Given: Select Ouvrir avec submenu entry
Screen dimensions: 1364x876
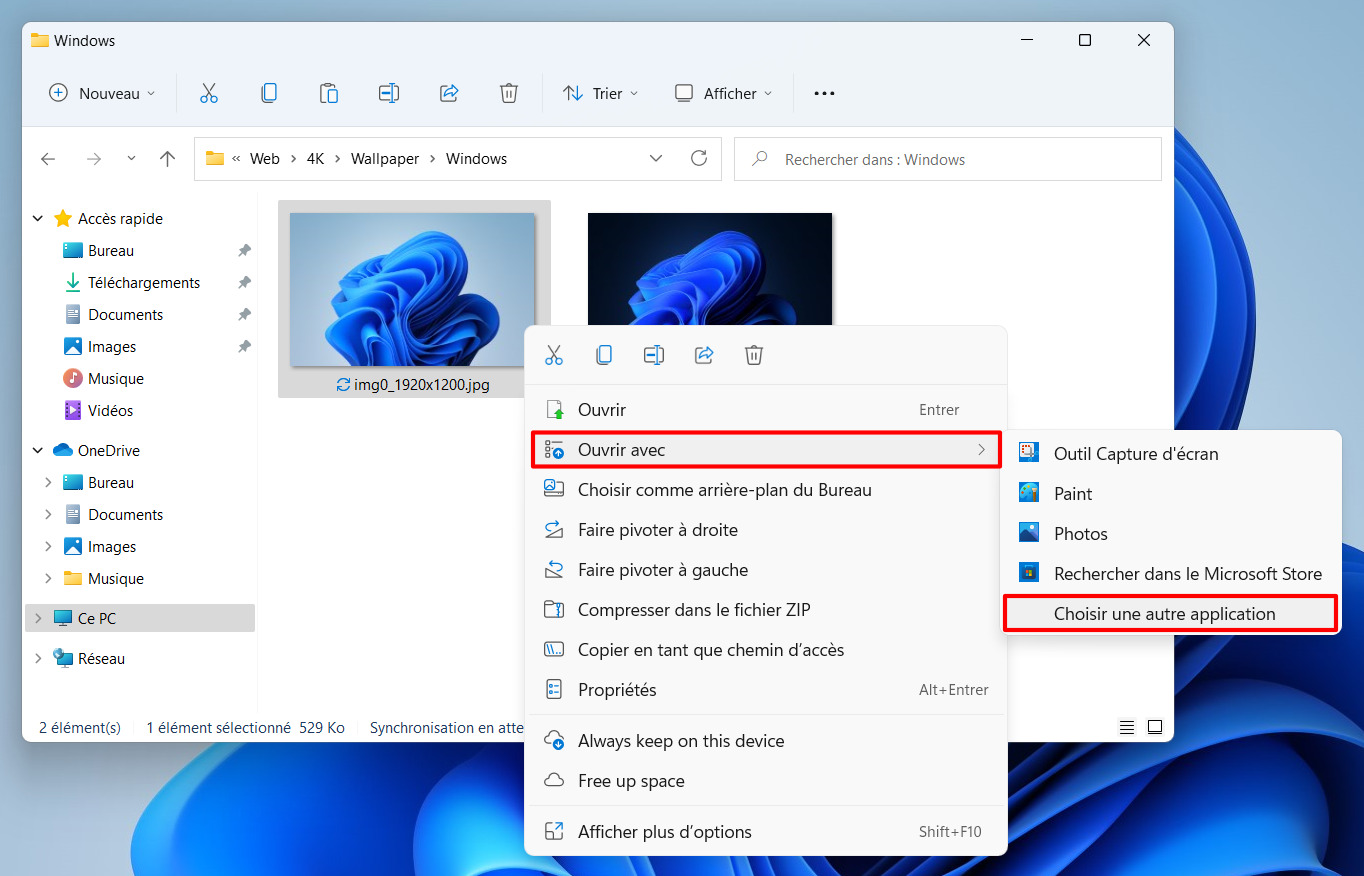Looking at the screenshot, I should click(x=766, y=450).
